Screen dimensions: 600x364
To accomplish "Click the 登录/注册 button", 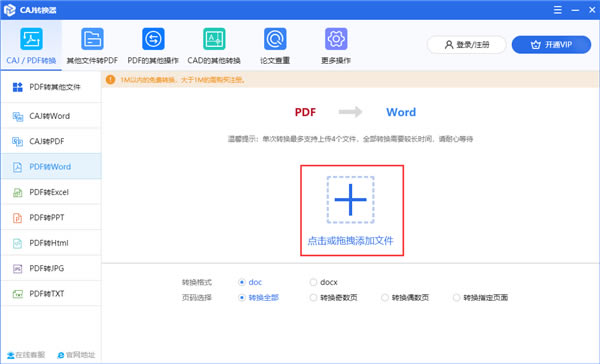I will [x=466, y=45].
